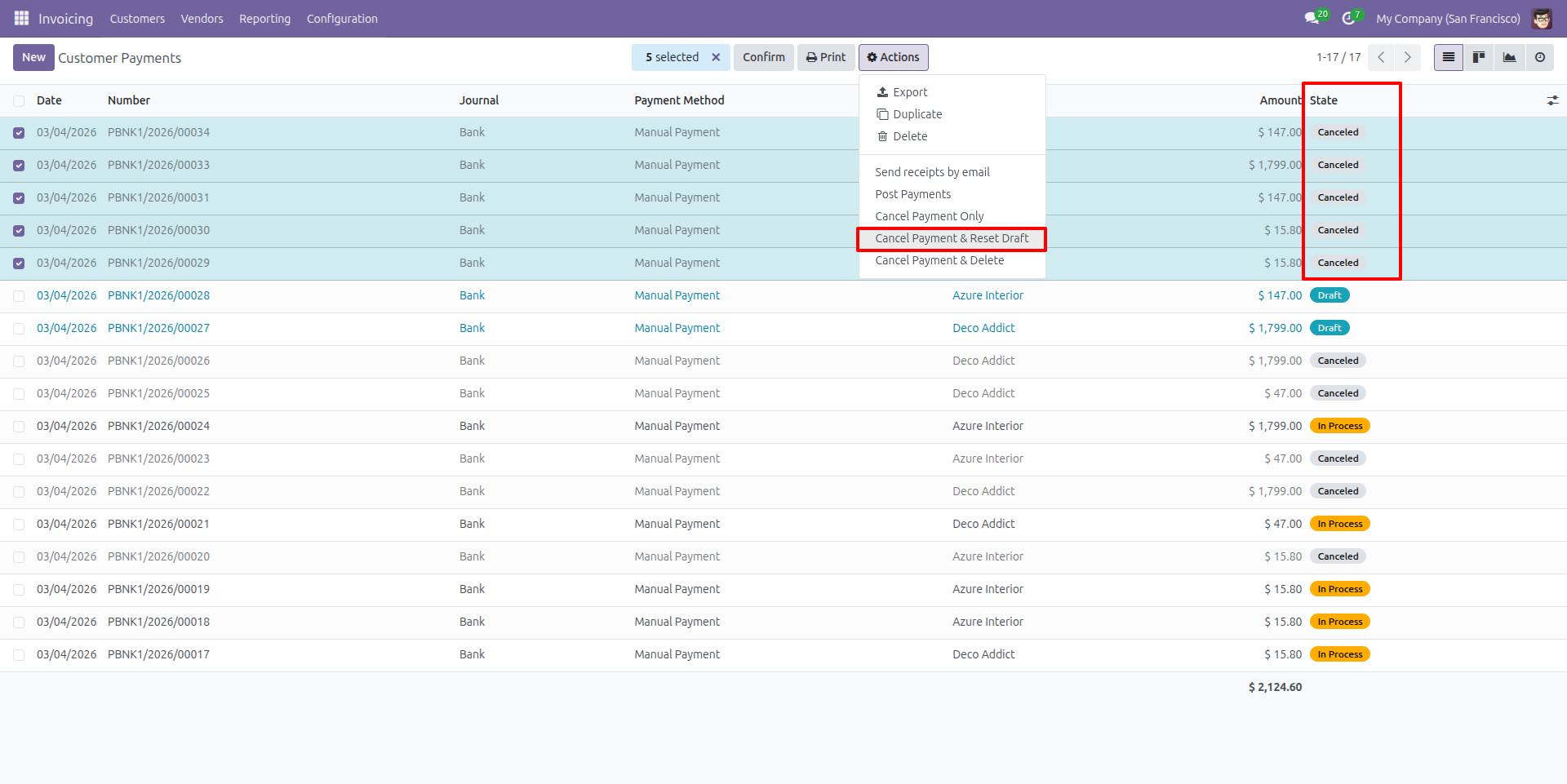Open the Vendors menu
Viewport: 1567px width, 784px height.
(x=202, y=19)
